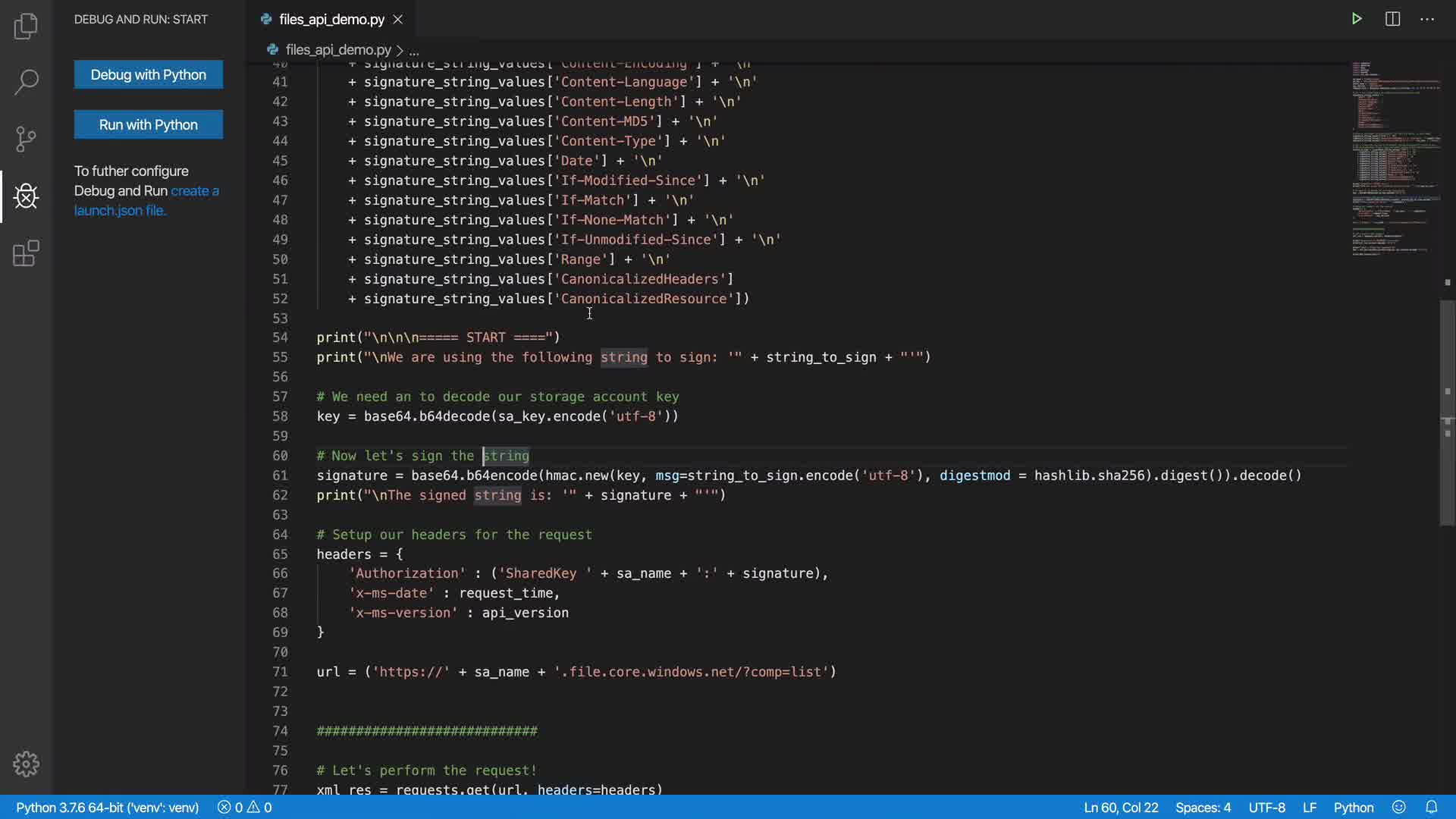Open the Manage gear icon
1456x819 pixels.
[26, 764]
